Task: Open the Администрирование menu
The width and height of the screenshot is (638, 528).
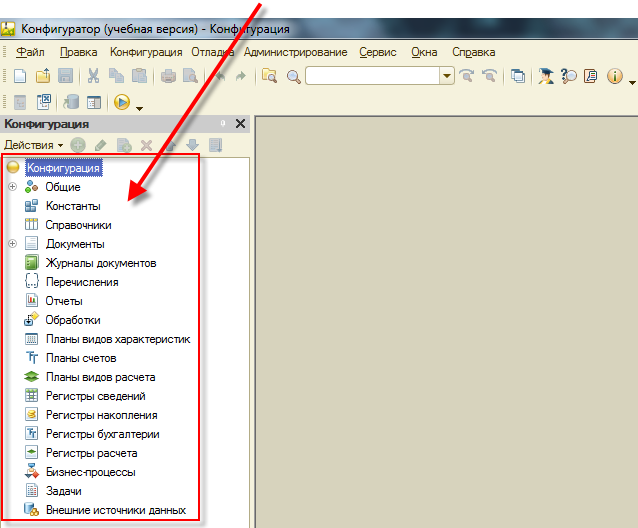Action: pyautogui.click(x=295, y=52)
